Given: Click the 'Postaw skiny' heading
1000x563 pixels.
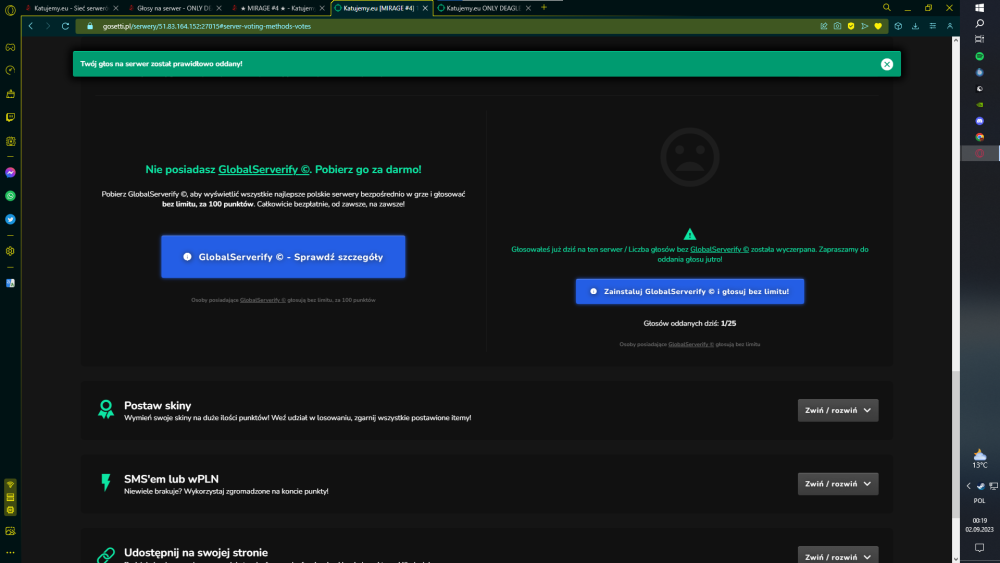Looking at the screenshot, I should click(x=158, y=406).
